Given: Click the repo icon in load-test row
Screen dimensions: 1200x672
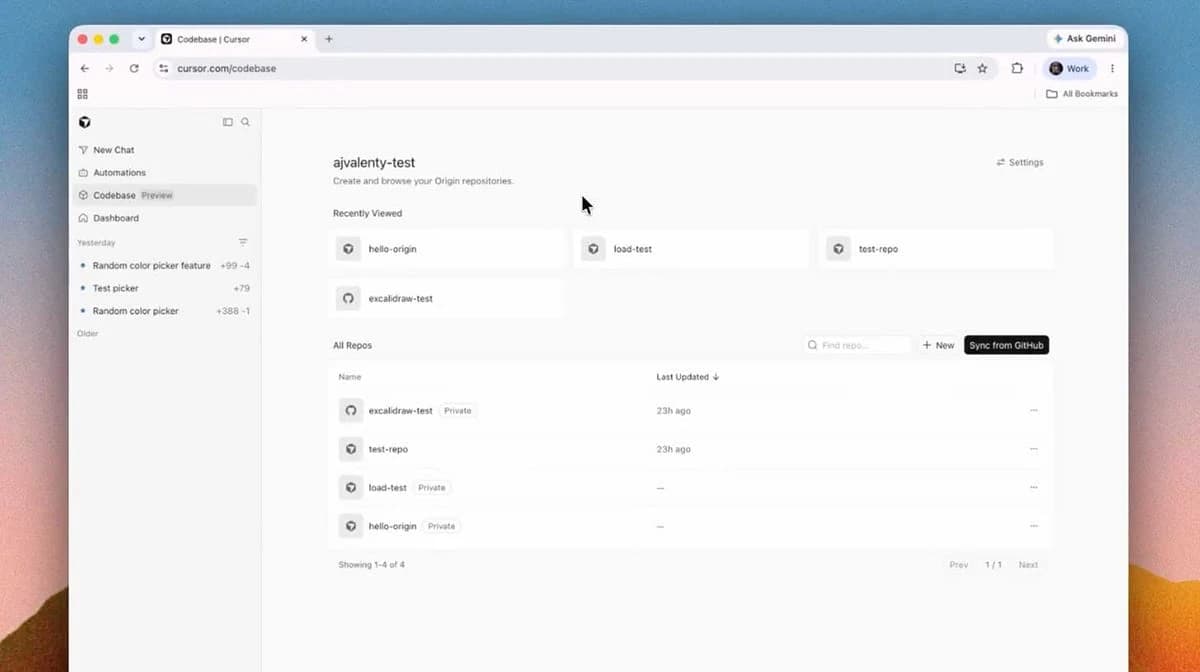Looking at the screenshot, I should tap(351, 488).
